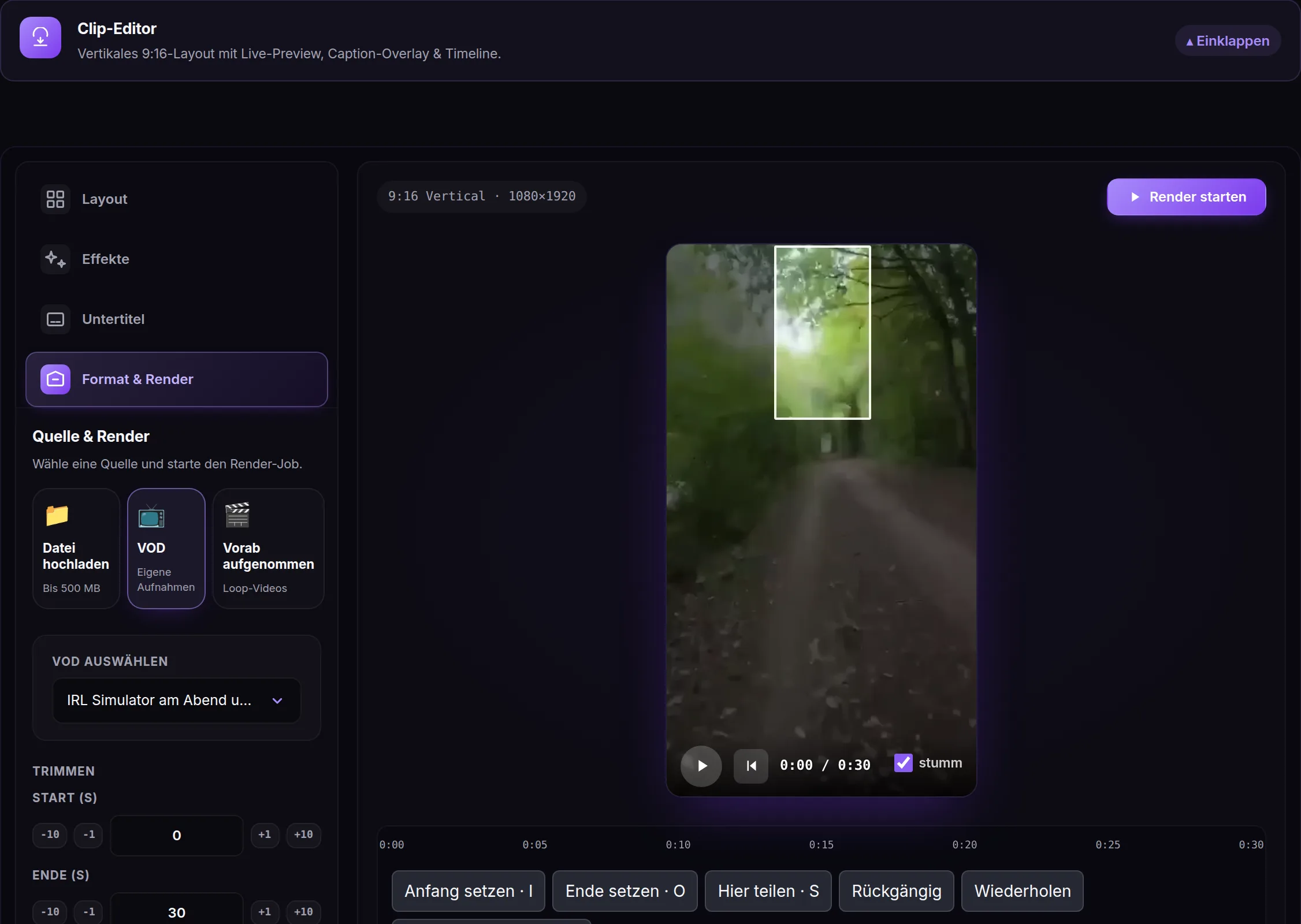This screenshot has height=924, width=1301.
Task: Undo with the Rückgängig button
Action: [897, 891]
